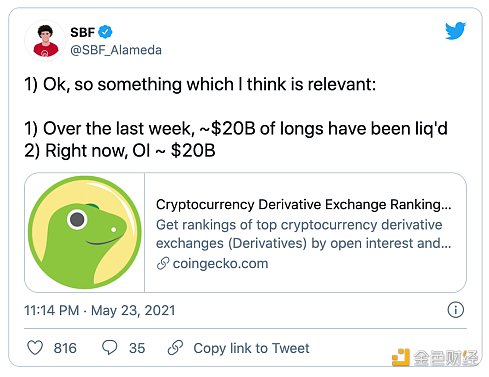Click the SBF display name

[83, 32]
